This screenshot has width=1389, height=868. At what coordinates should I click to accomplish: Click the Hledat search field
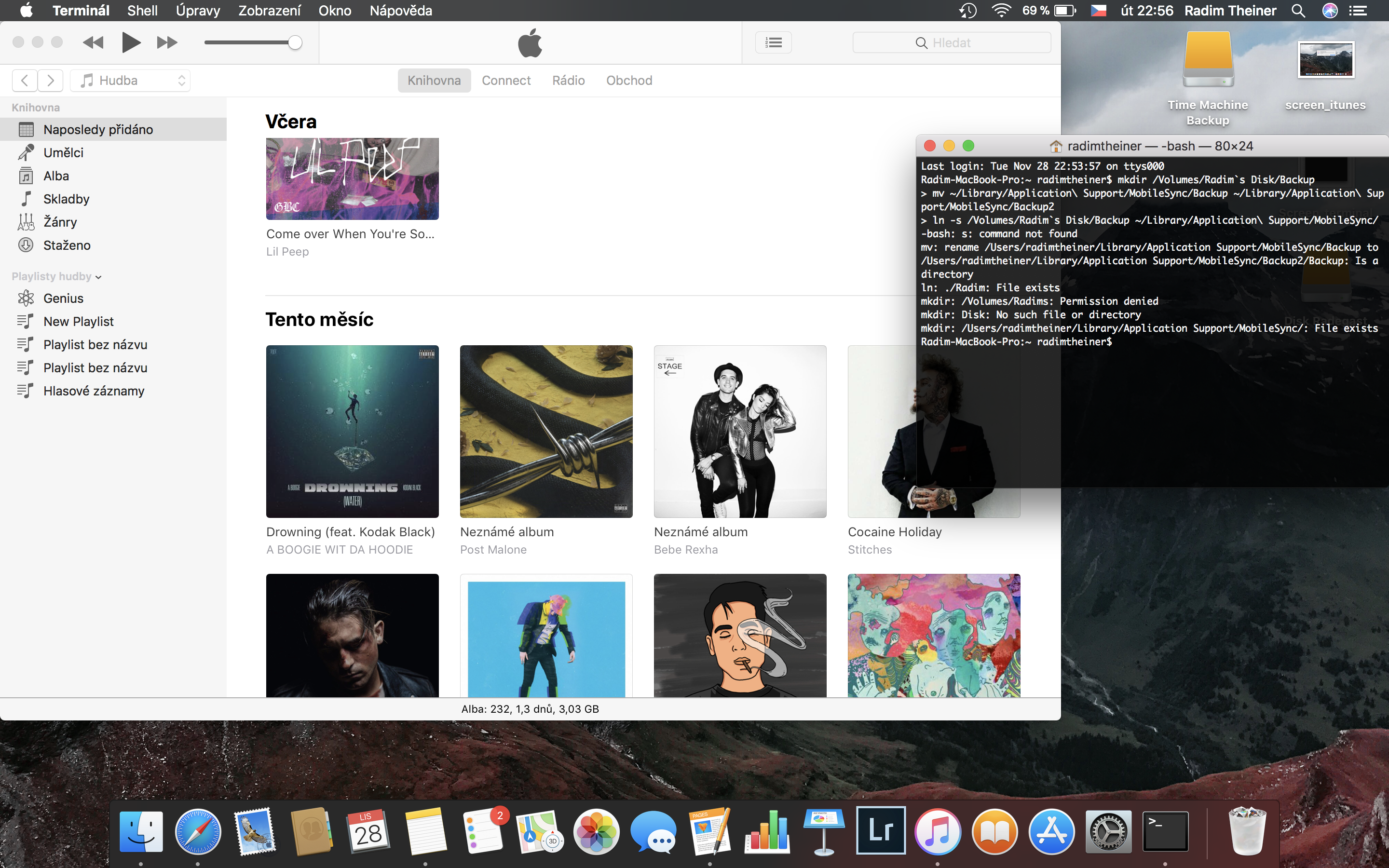point(952,42)
